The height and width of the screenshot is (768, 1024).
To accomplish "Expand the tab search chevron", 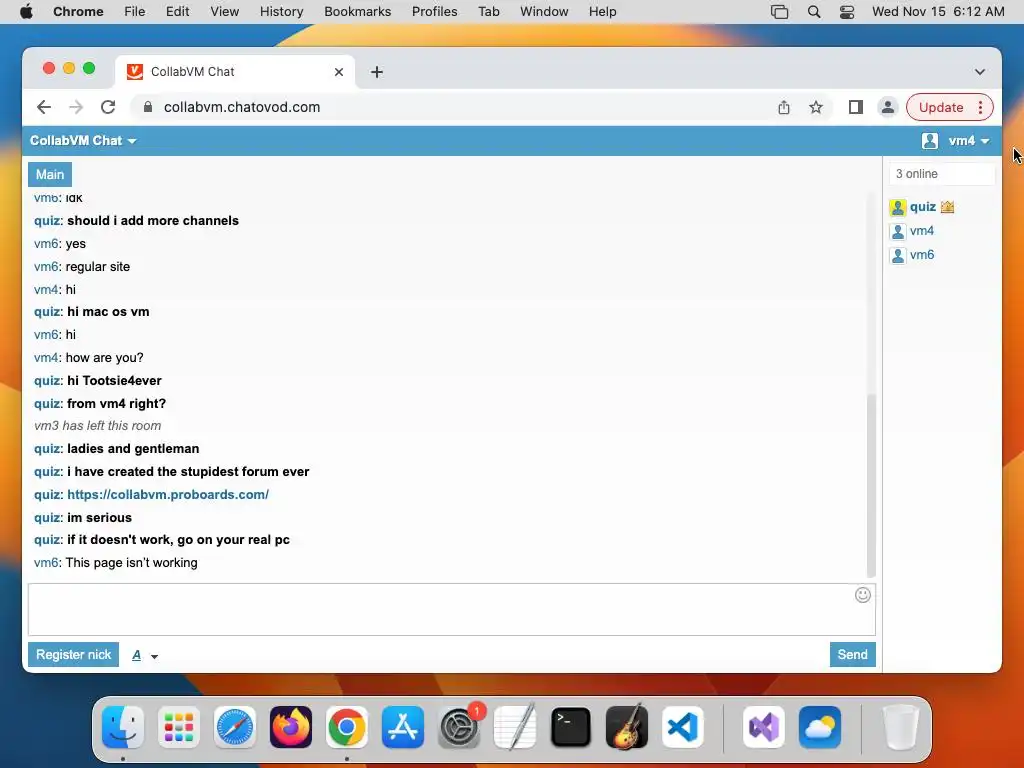I will pyautogui.click(x=980, y=72).
